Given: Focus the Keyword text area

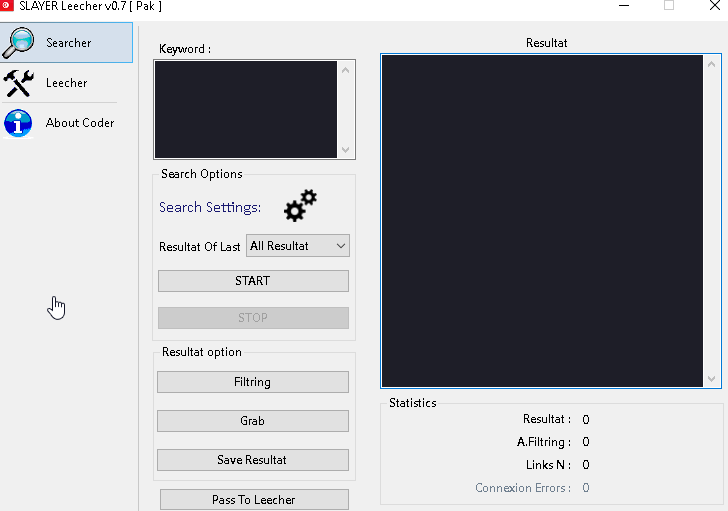Looking at the screenshot, I should (246, 110).
